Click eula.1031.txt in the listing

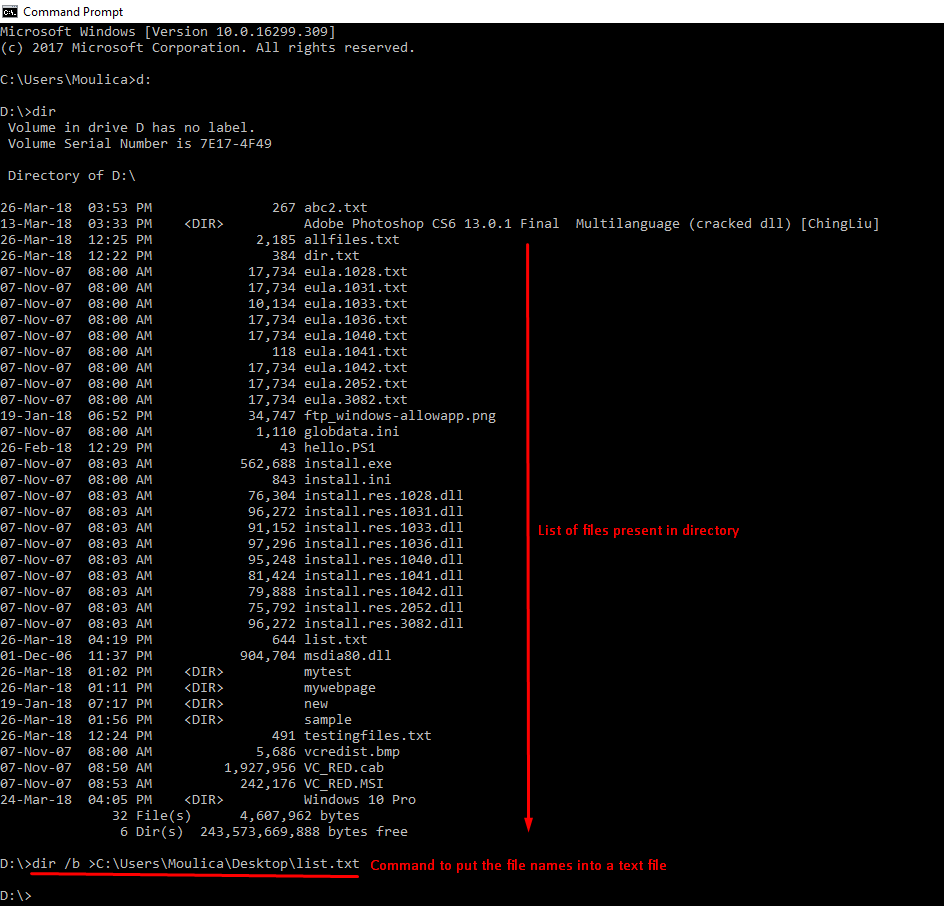[x=355, y=288]
